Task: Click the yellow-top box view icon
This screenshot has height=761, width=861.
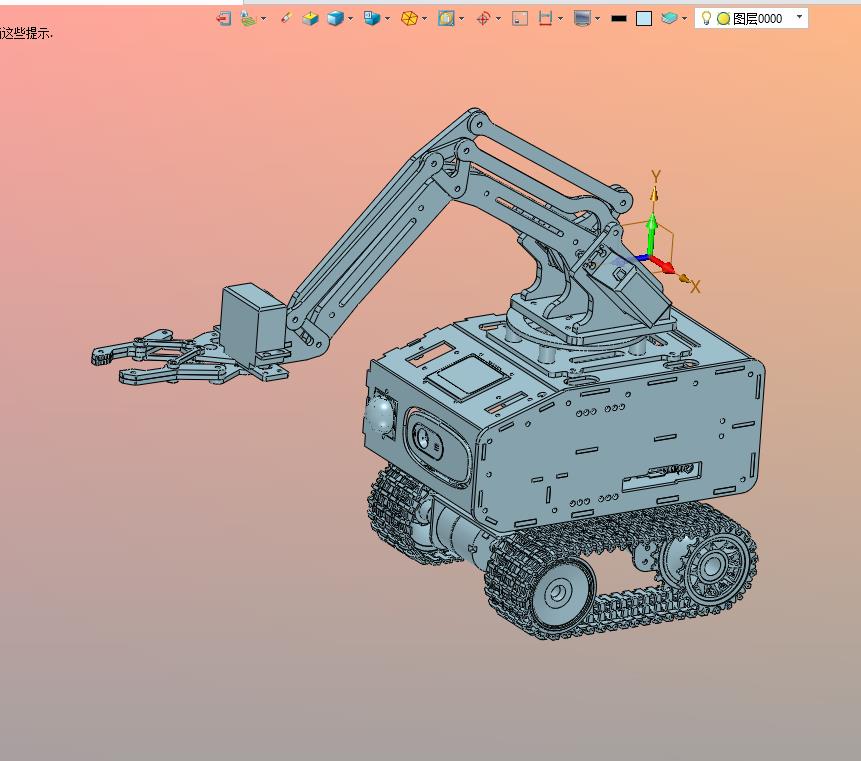Action: pyautogui.click(x=310, y=19)
